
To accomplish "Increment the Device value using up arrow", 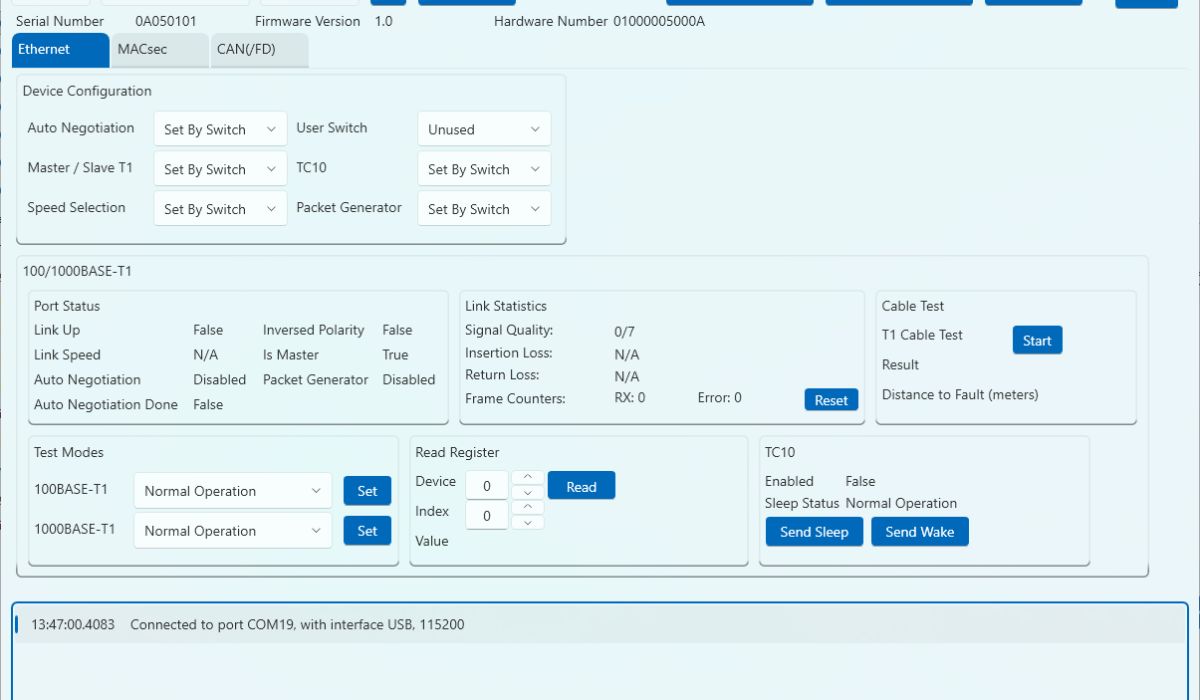I will (x=527, y=477).
